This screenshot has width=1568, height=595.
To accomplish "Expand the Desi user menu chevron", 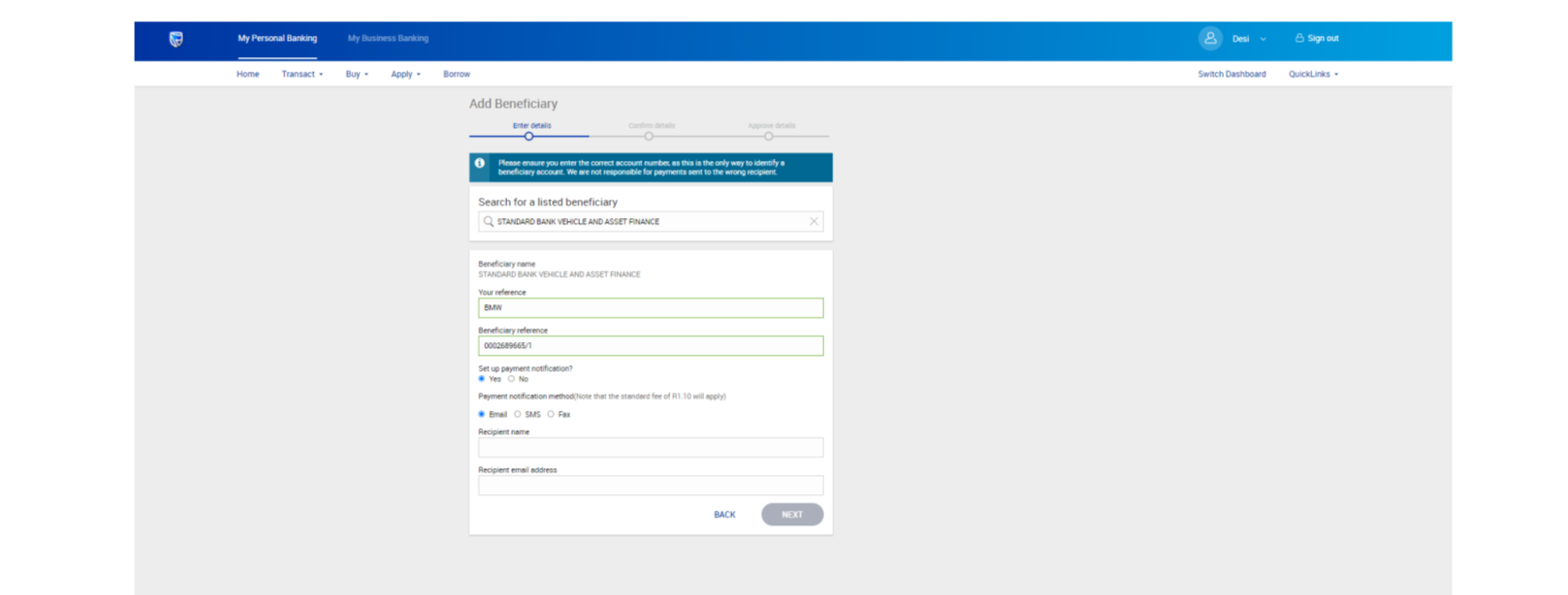I will pyautogui.click(x=1263, y=39).
